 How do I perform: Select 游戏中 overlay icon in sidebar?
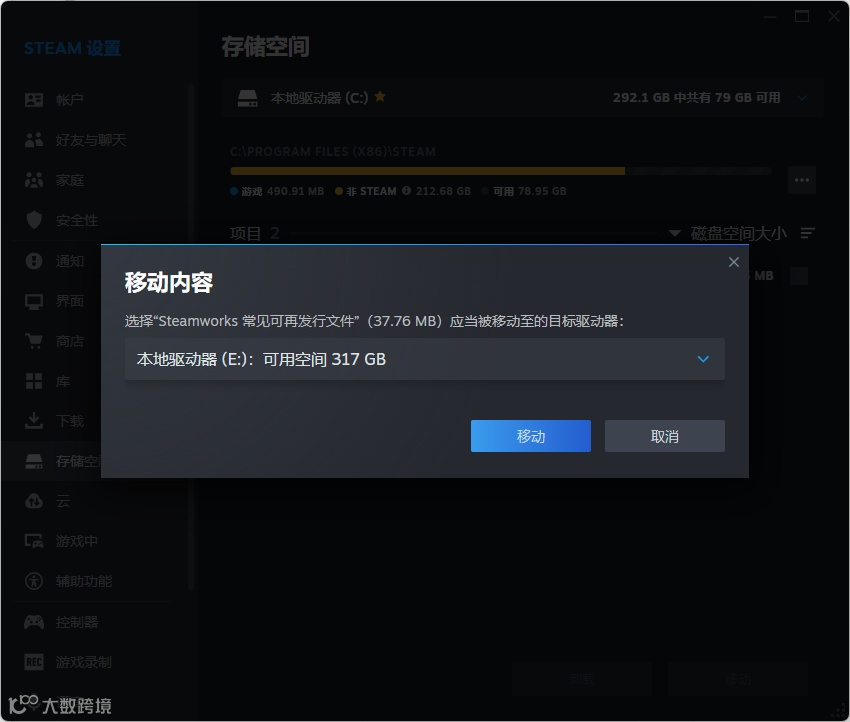pyautogui.click(x=34, y=541)
